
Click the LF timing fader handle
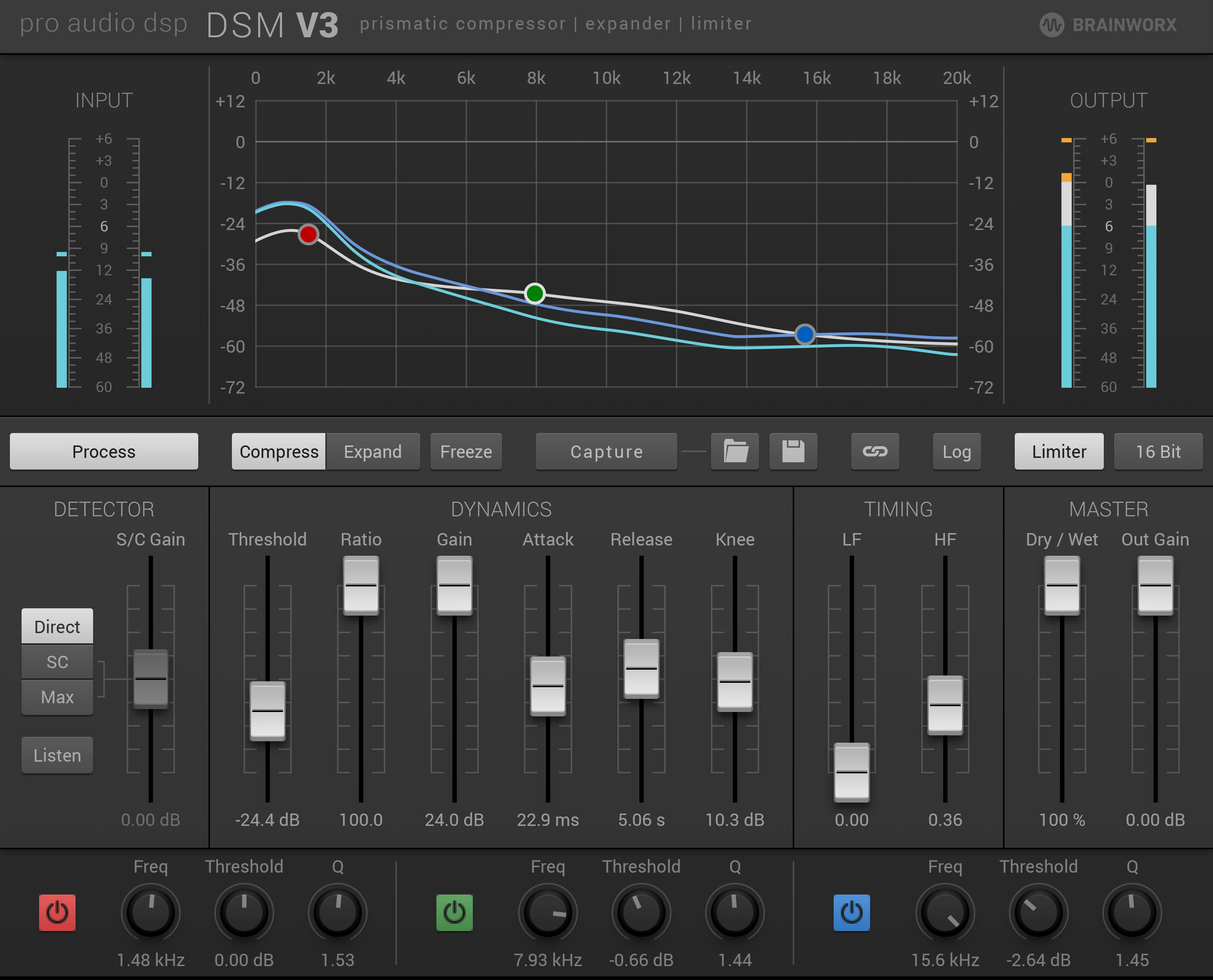(x=852, y=772)
